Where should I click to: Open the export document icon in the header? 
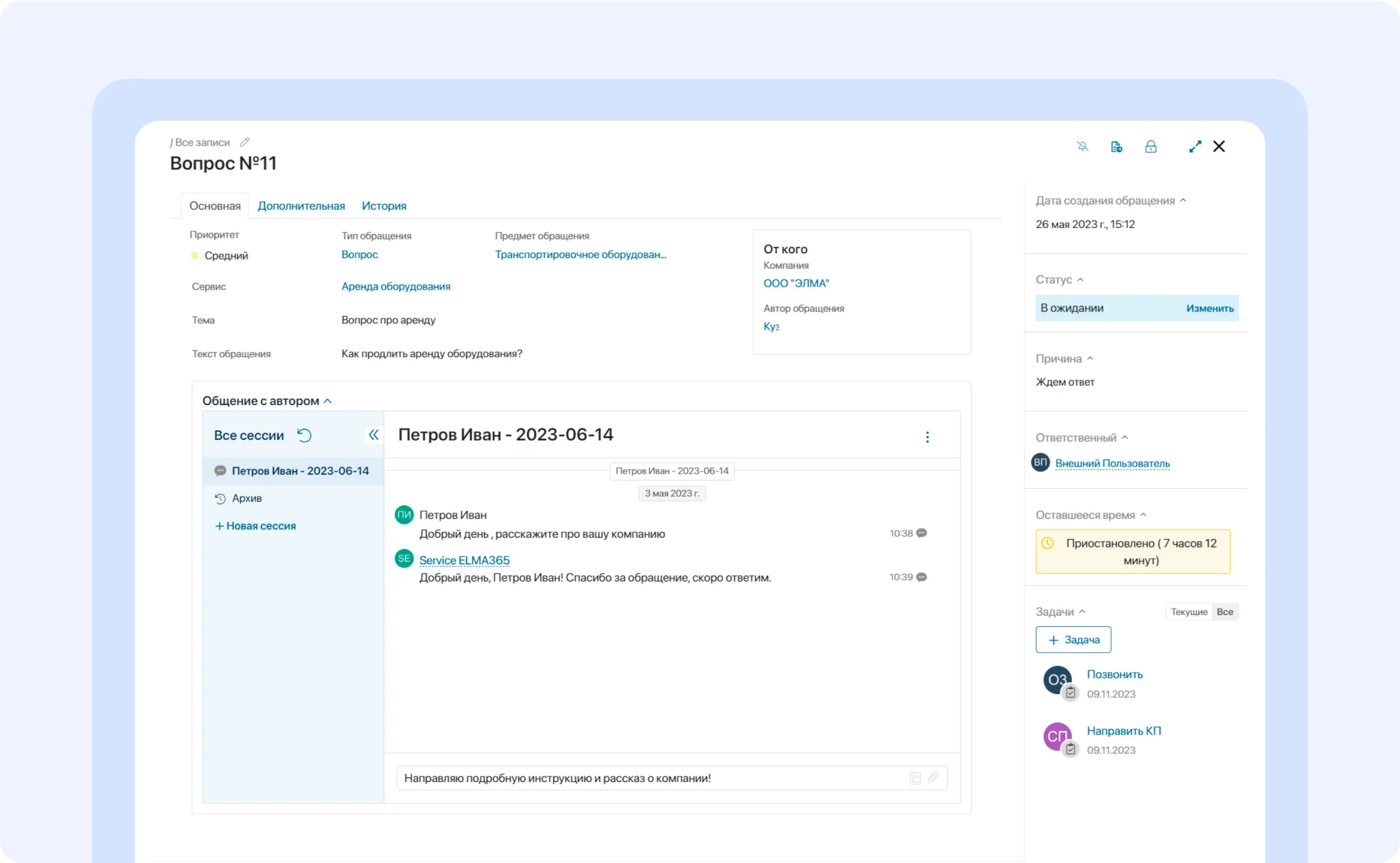(x=1116, y=146)
